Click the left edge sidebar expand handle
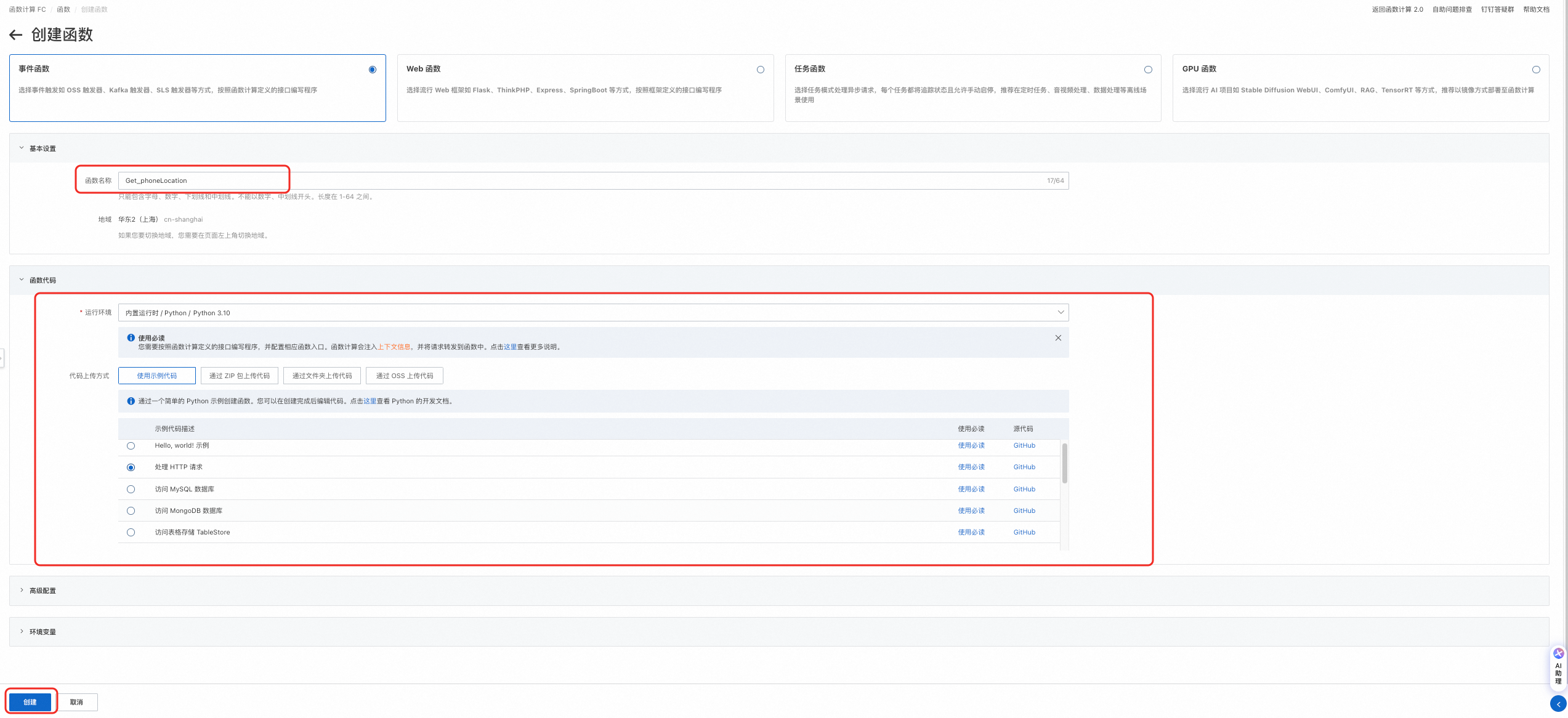The height and width of the screenshot is (718, 1568). point(2,358)
